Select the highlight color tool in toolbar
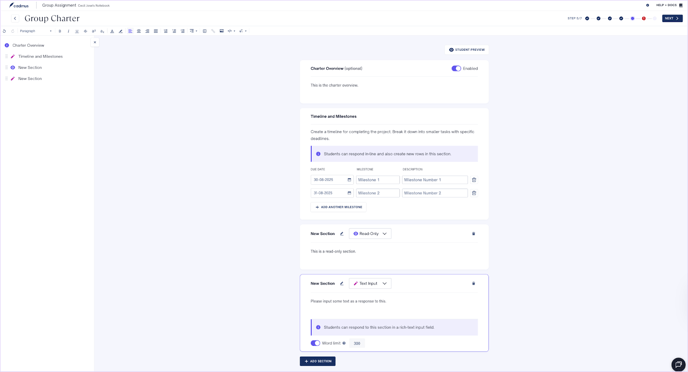Viewport: 688px width, 372px height. point(121,31)
